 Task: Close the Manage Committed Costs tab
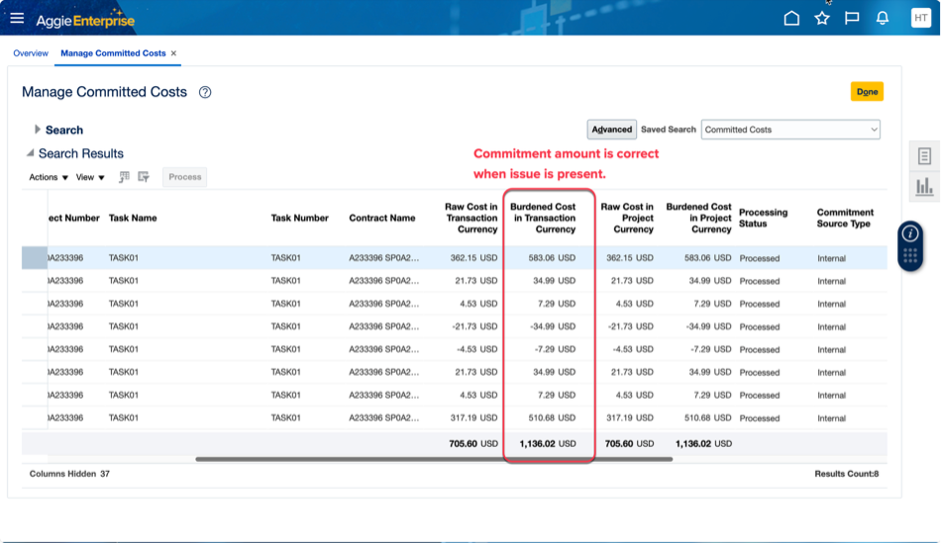[x=173, y=53]
